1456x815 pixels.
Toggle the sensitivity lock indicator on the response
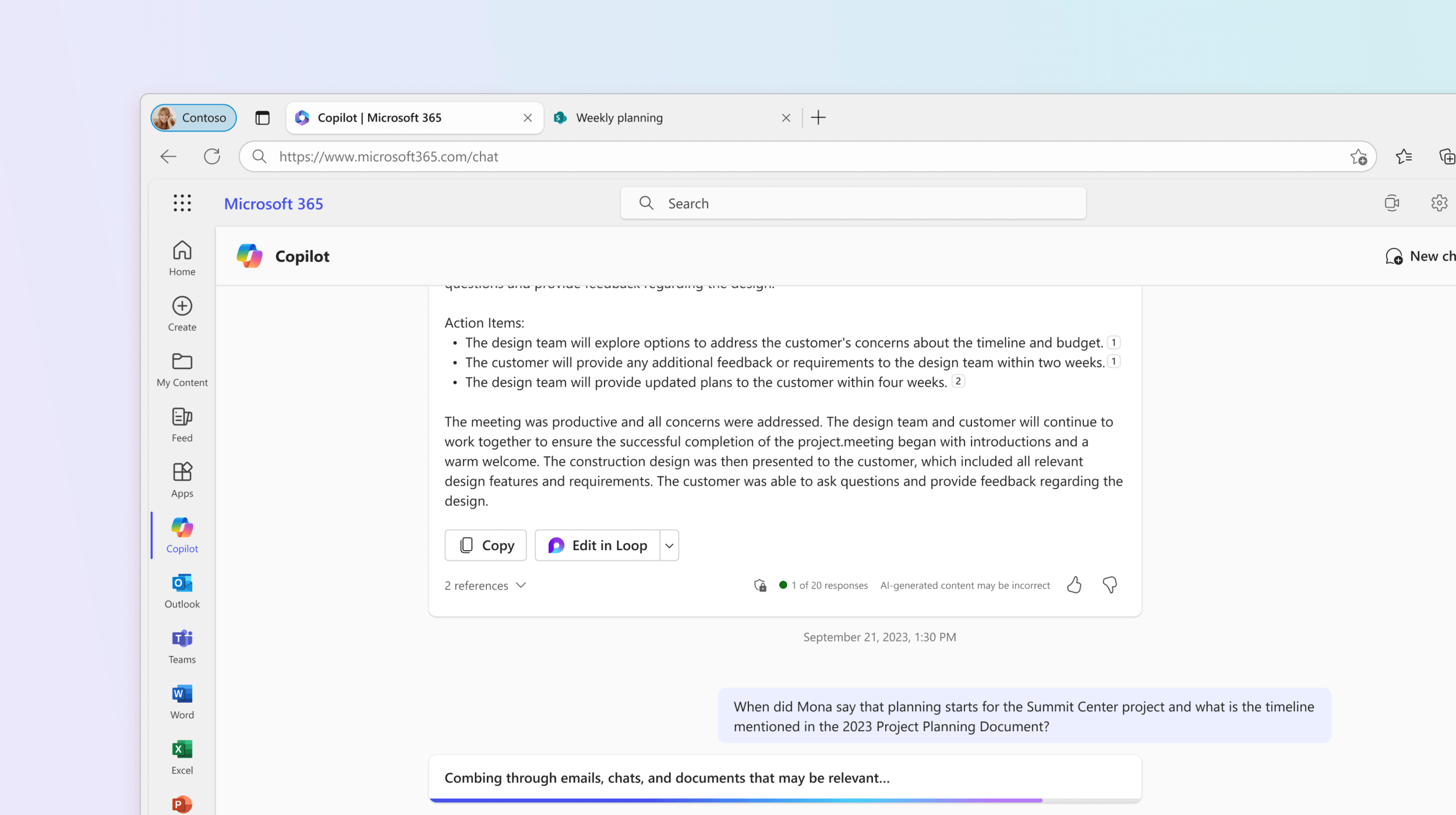(759, 585)
